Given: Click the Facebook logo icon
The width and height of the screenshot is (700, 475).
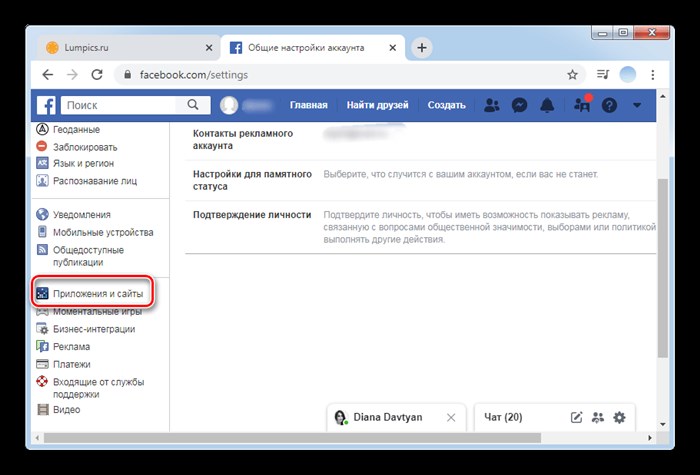Looking at the screenshot, I should point(46,105).
